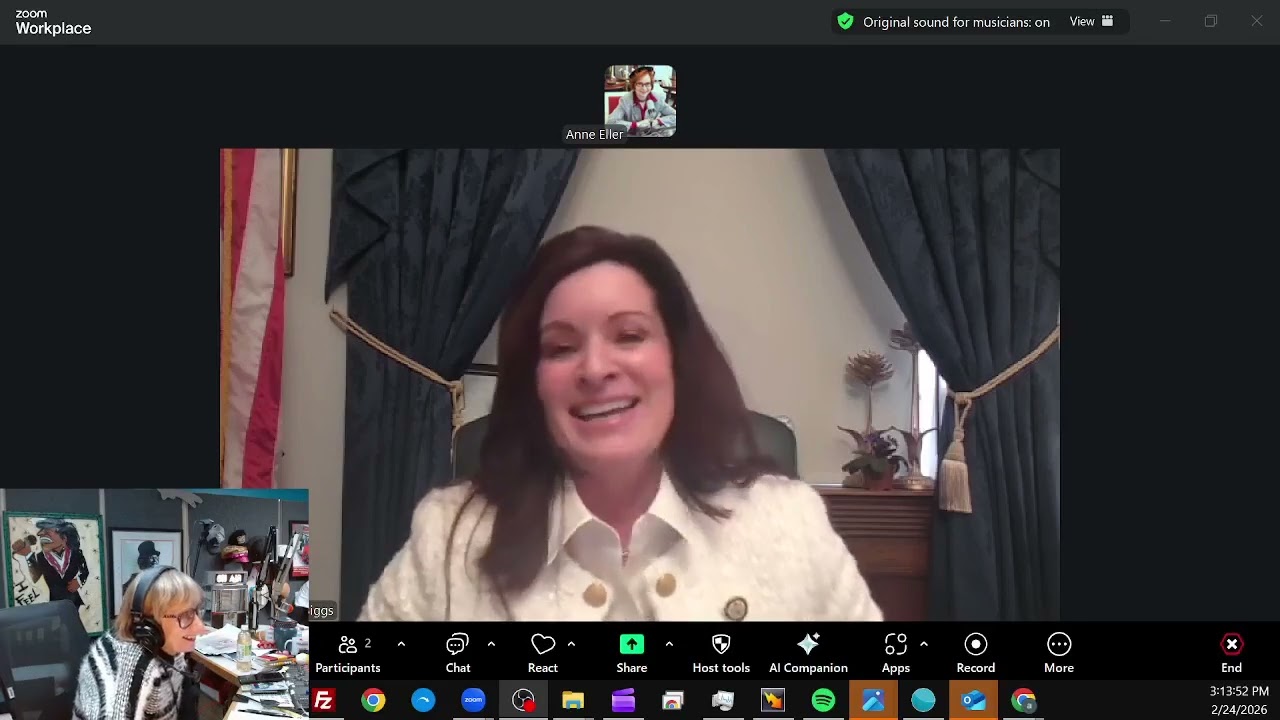Open Spotify from the taskbar

tap(823, 700)
